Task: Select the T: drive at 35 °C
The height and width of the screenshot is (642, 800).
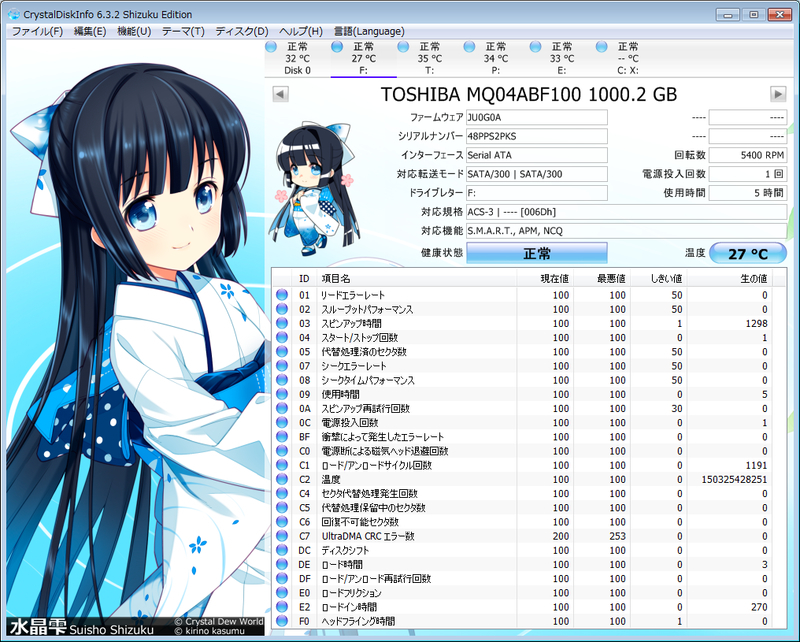Action: point(430,59)
